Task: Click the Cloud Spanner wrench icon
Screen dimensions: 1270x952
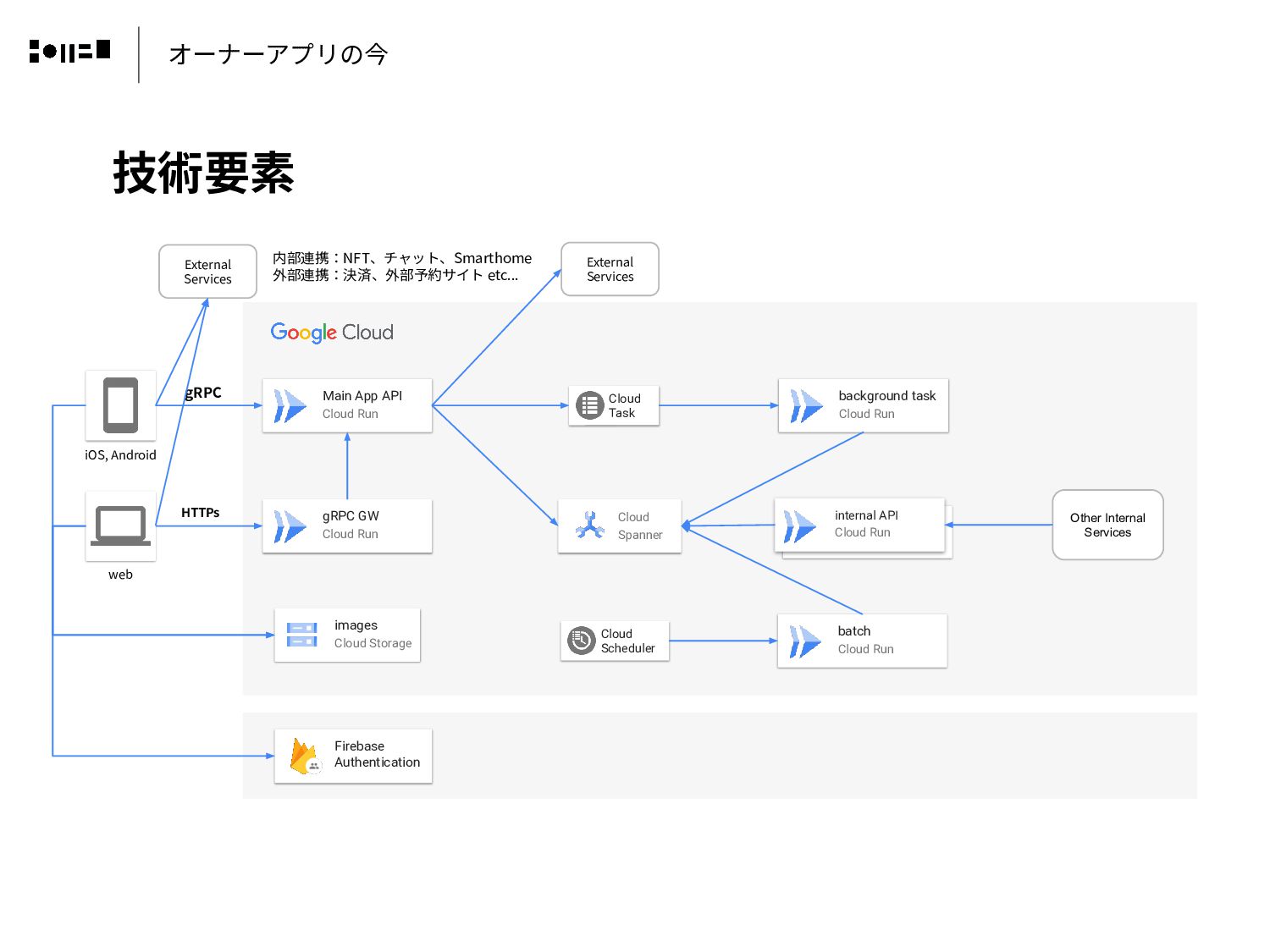Action: point(589,526)
